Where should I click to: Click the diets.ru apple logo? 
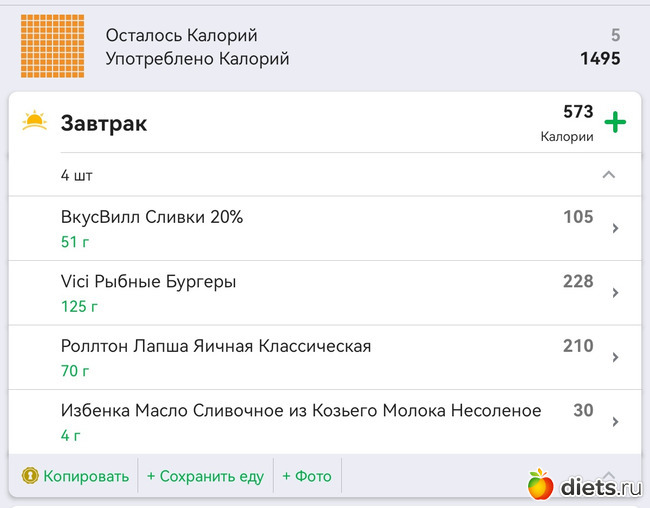(x=541, y=485)
